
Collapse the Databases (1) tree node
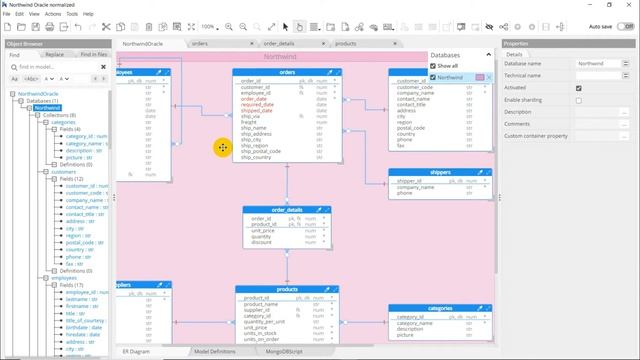click(21, 101)
